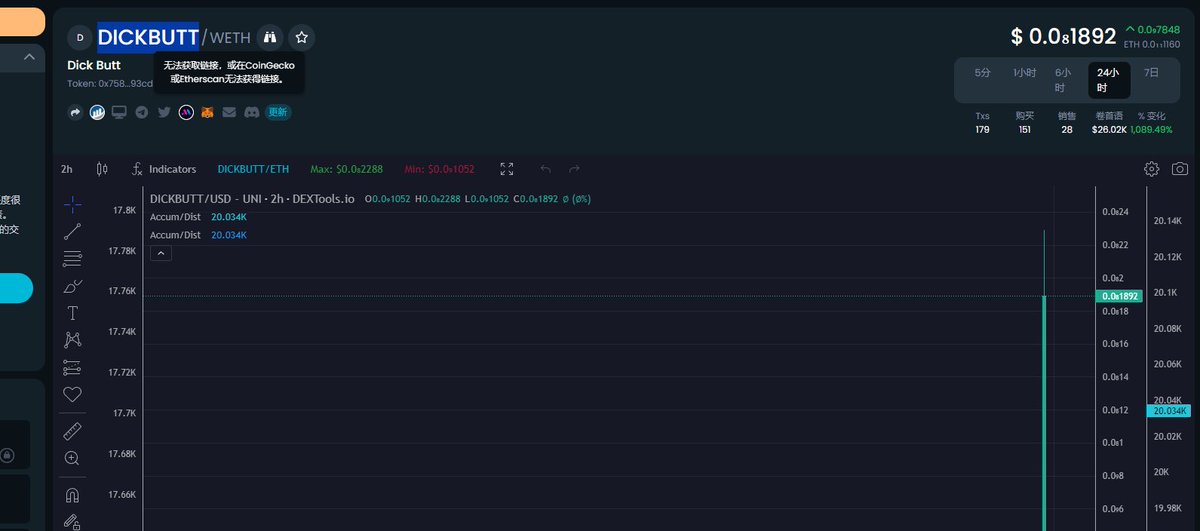Select the 6小时 timeframe tab
The width and height of the screenshot is (1200, 531).
(x=1062, y=80)
